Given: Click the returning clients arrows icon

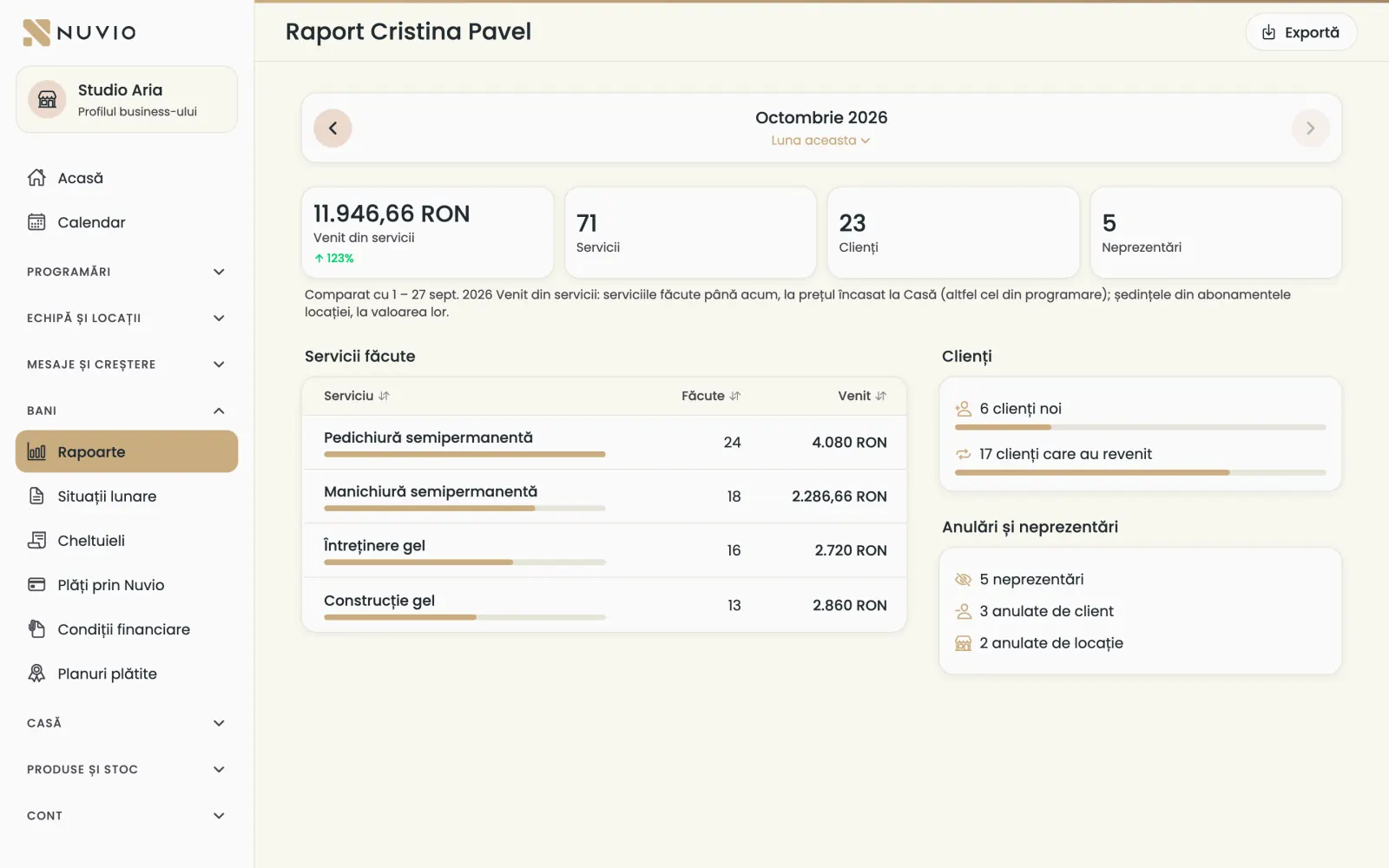Looking at the screenshot, I should tap(963, 454).
